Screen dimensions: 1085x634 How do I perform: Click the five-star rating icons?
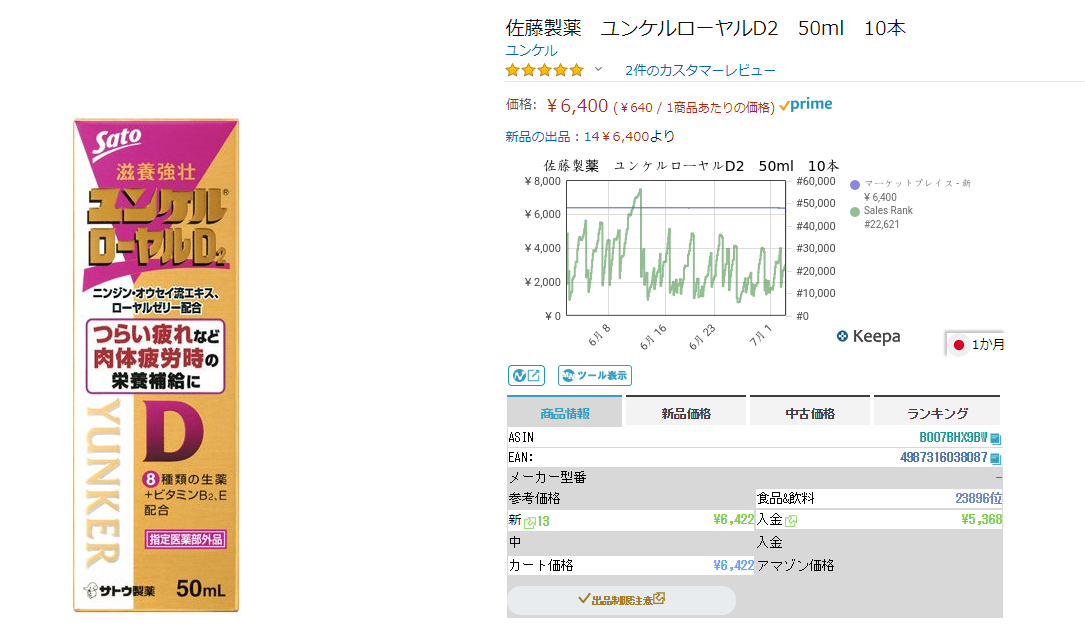tap(544, 70)
